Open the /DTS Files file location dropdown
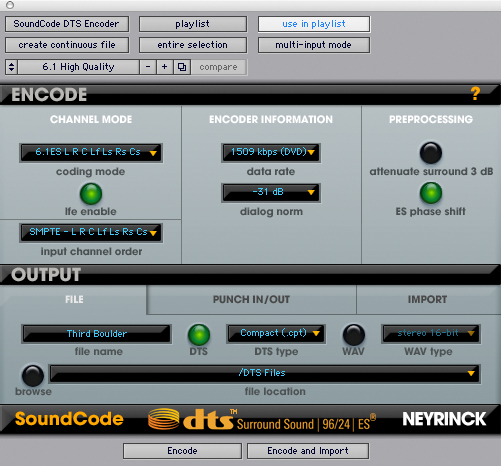 [x=265, y=374]
